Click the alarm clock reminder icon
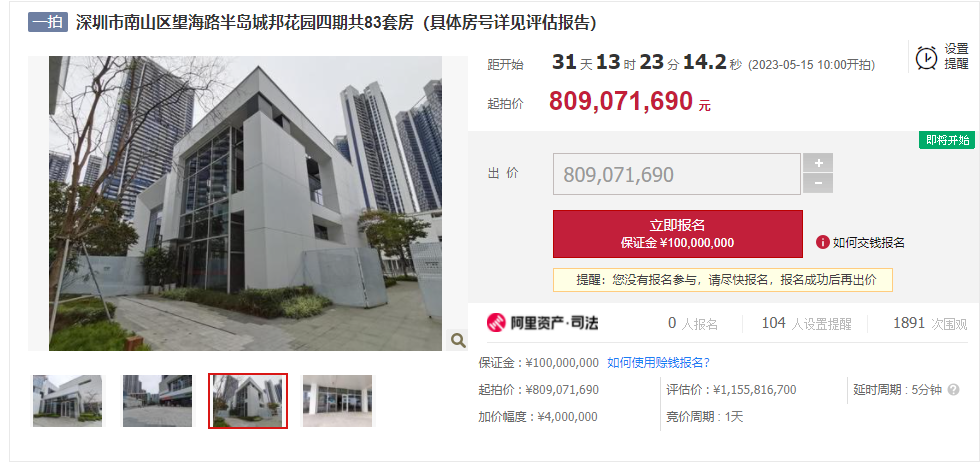980x473 pixels. click(x=926, y=57)
